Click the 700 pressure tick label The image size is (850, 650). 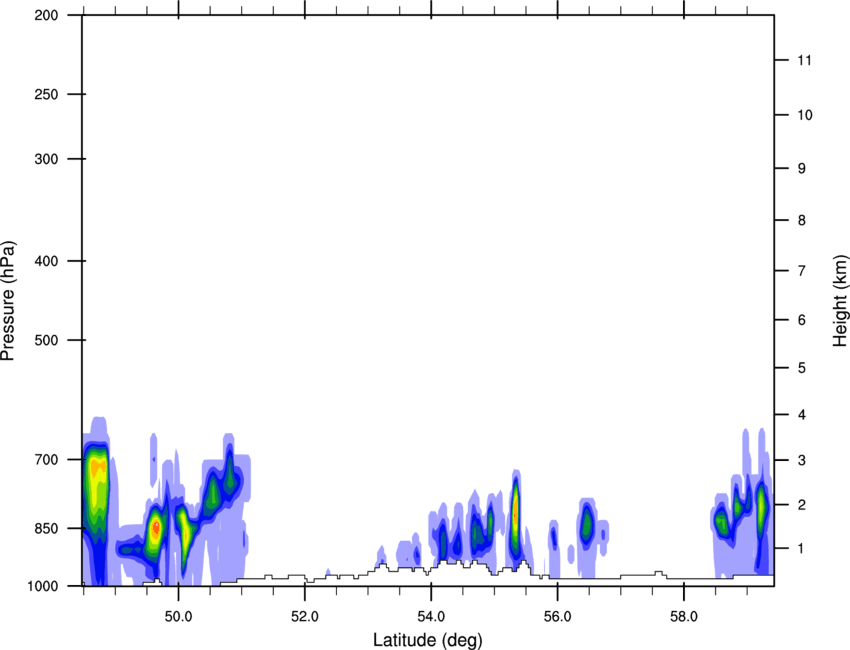tap(46, 459)
